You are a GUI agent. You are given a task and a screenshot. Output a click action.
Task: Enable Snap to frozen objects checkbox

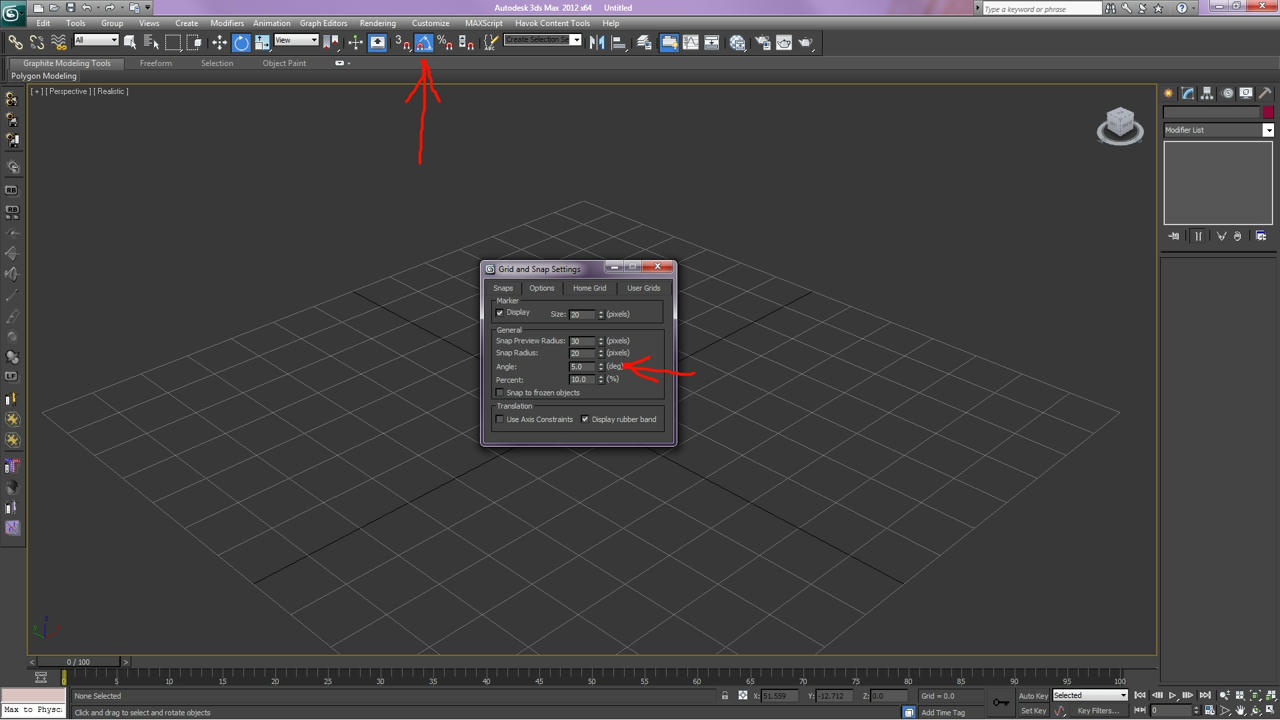pyautogui.click(x=500, y=393)
